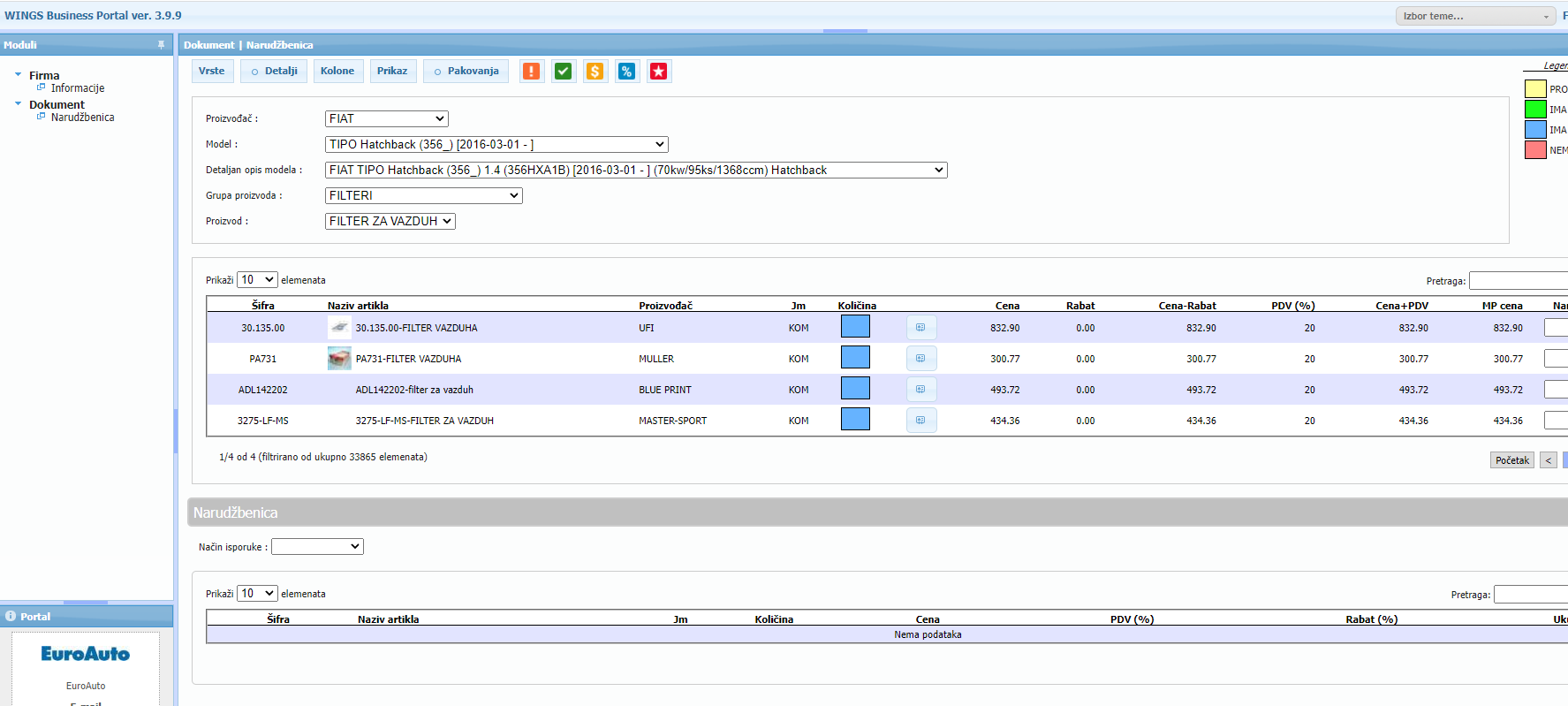Toggle the Pakovanja option
This screenshot has width=1568, height=706.
[x=466, y=72]
